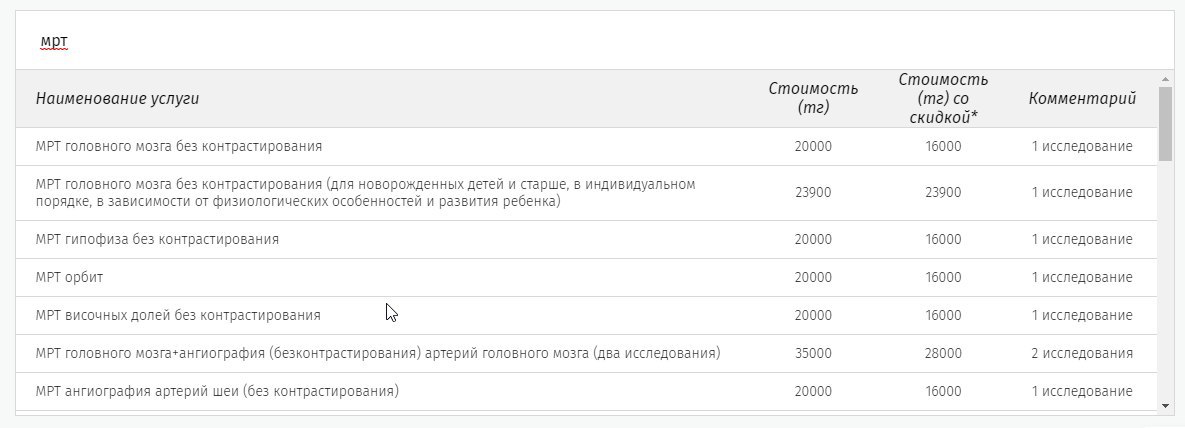Viewport: 1185px width, 428px height.
Task: Click the price 35000 cell
Action: click(813, 353)
